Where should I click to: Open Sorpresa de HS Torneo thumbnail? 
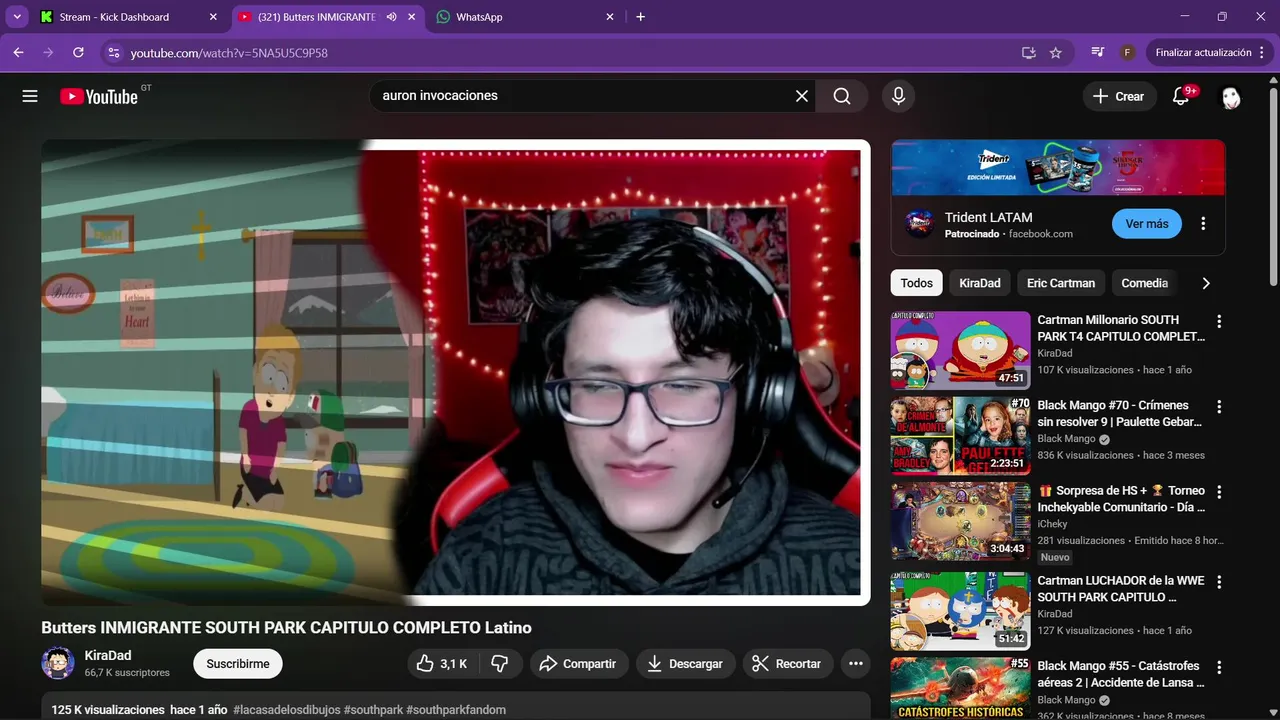pyautogui.click(x=960, y=521)
